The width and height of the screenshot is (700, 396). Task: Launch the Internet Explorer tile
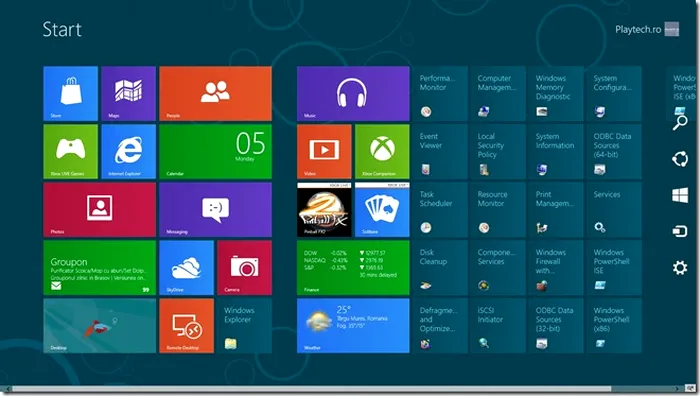129,151
